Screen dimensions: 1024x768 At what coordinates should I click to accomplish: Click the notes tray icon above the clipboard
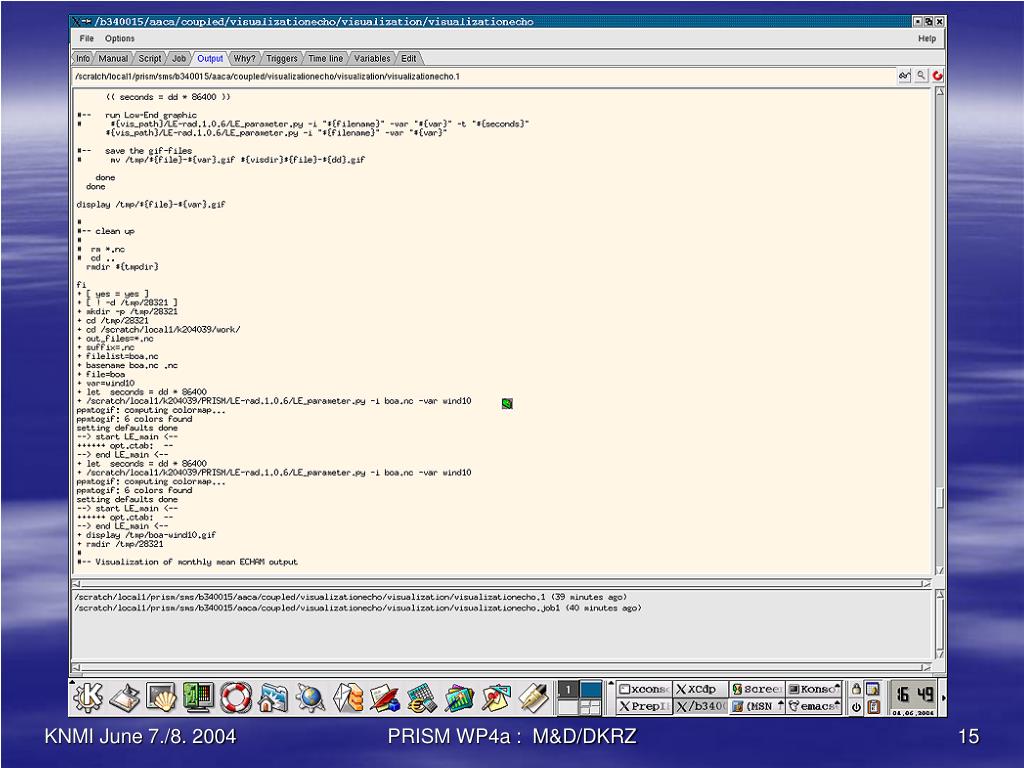coord(874,689)
